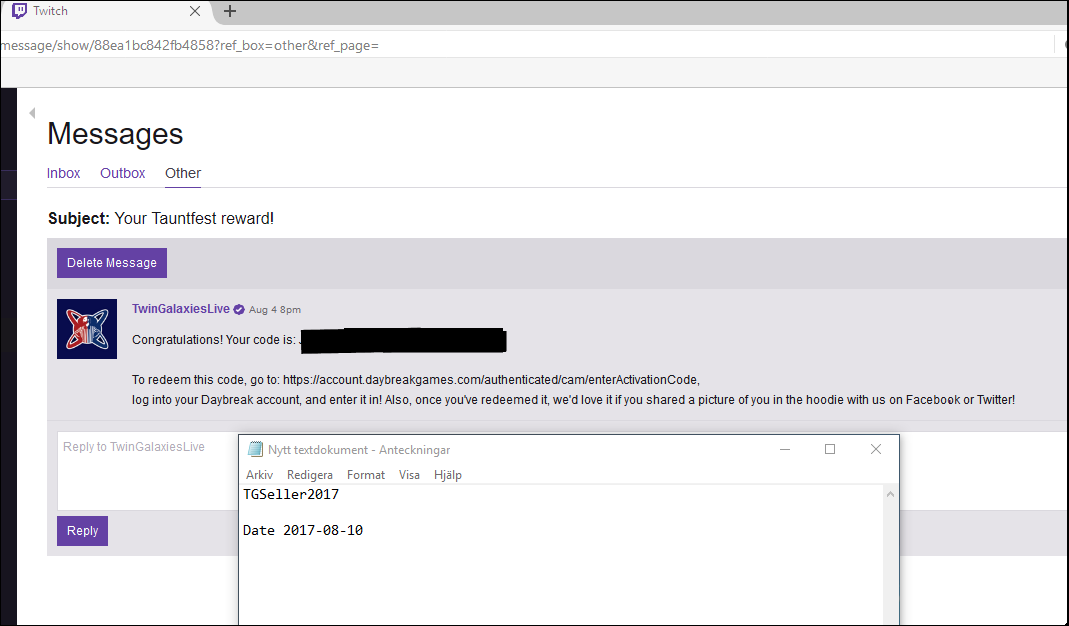Screen dimensions: 1069x626
Task: Click the Messages page heading
Action: (115, 134)
